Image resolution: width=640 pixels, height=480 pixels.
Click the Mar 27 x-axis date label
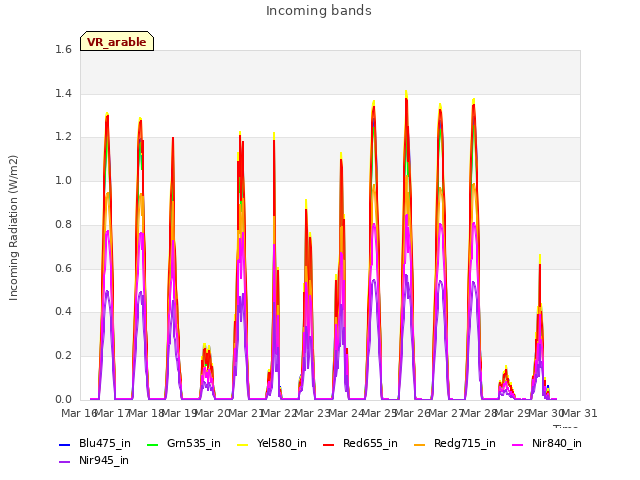pos(446,413)
